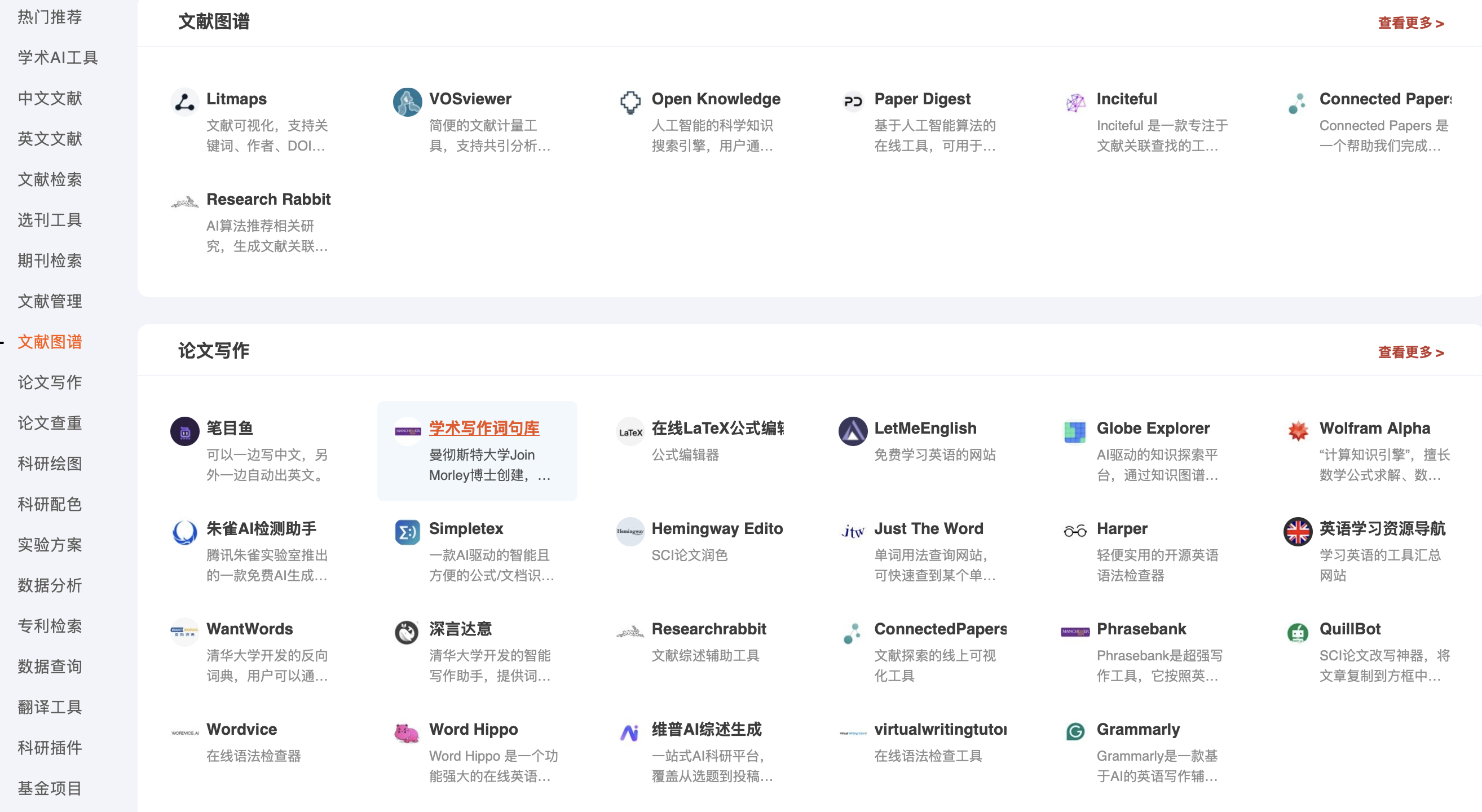This screenshot has height=812, width=1482.
Task: Open the Research Rabbit card
Action: tap(268, 199)
